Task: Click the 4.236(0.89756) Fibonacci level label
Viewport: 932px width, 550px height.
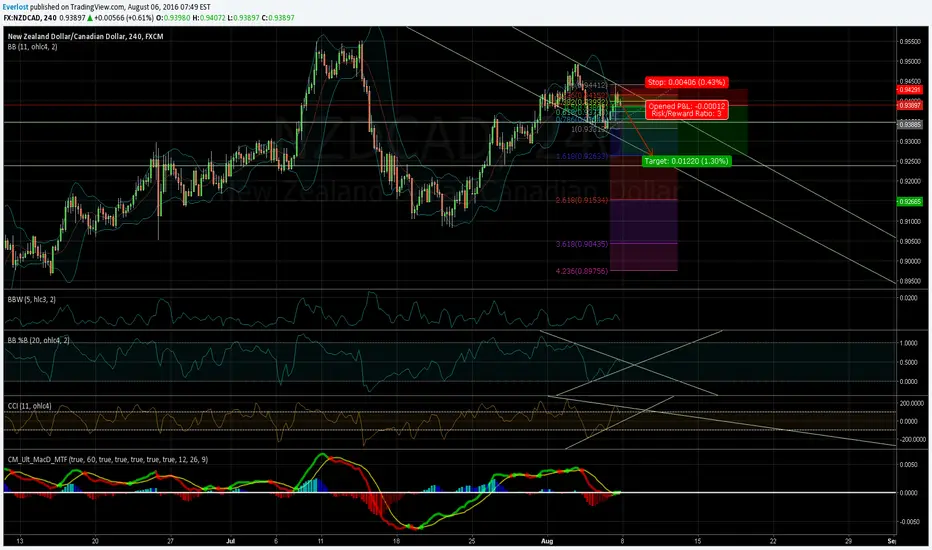Action: click(582, 271)
